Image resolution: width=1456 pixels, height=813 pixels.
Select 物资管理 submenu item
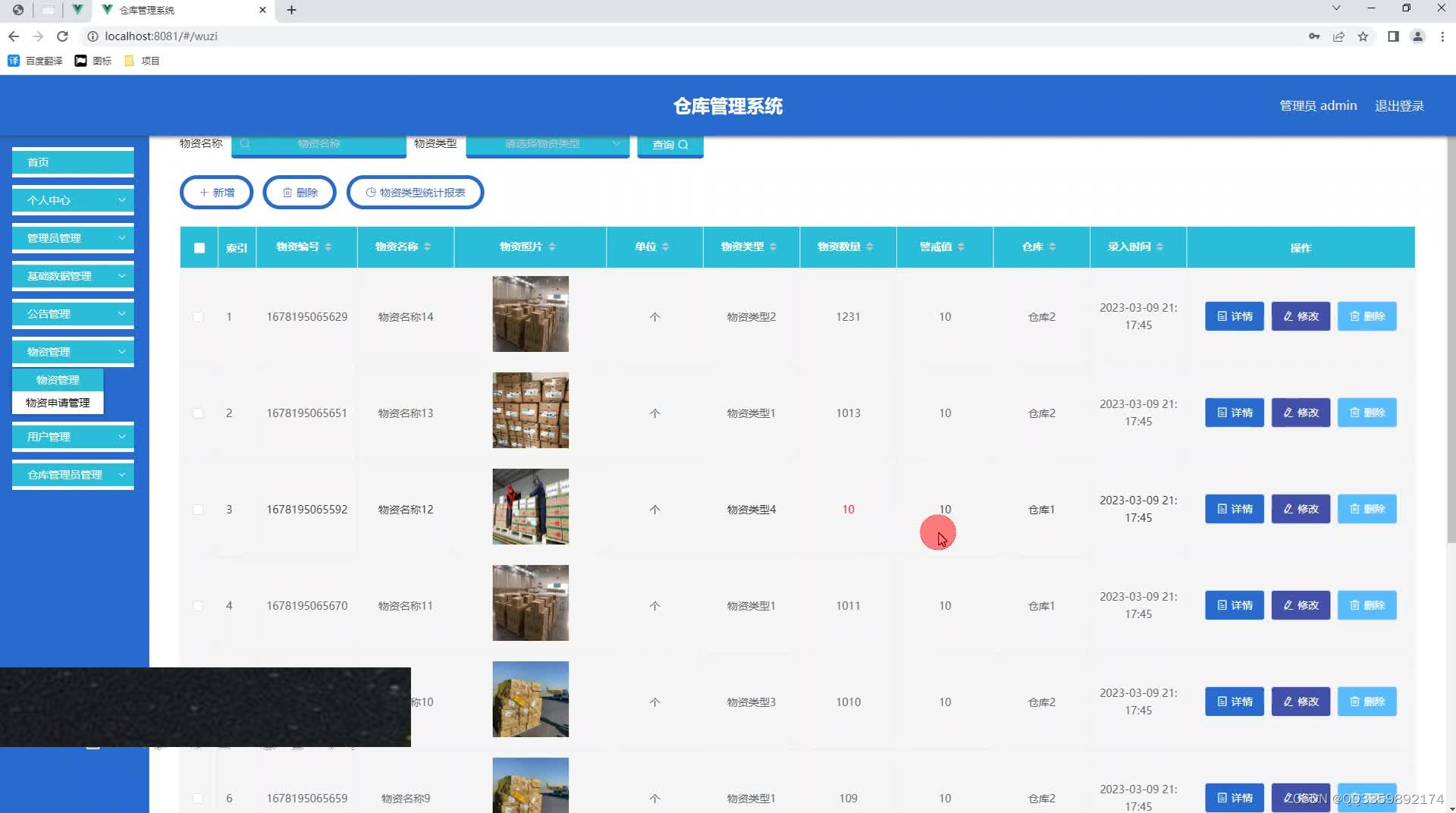tap(58, 380)
